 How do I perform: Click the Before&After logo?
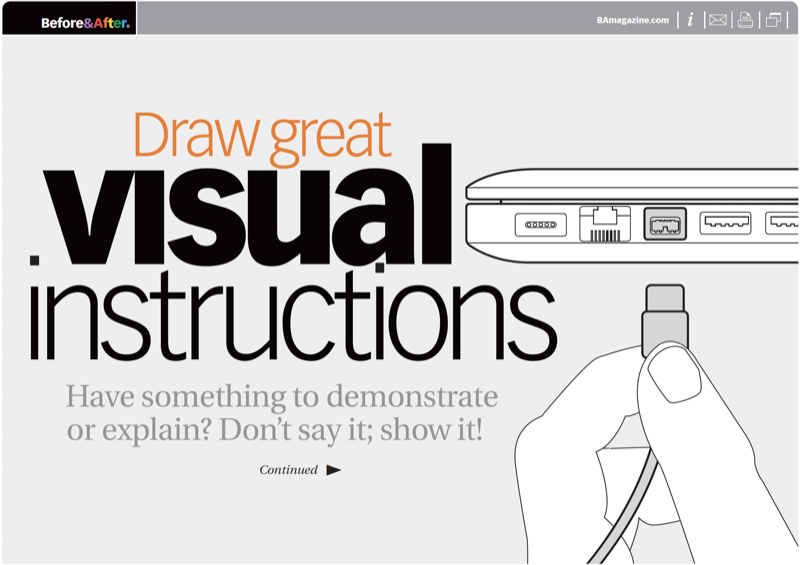pyautogui.click(x=85, y=21)
